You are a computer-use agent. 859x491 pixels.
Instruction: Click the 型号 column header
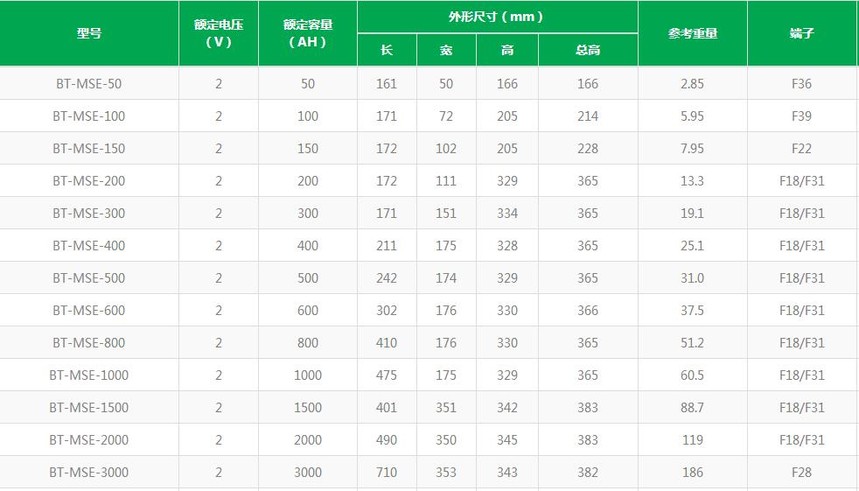click(89, 33)
